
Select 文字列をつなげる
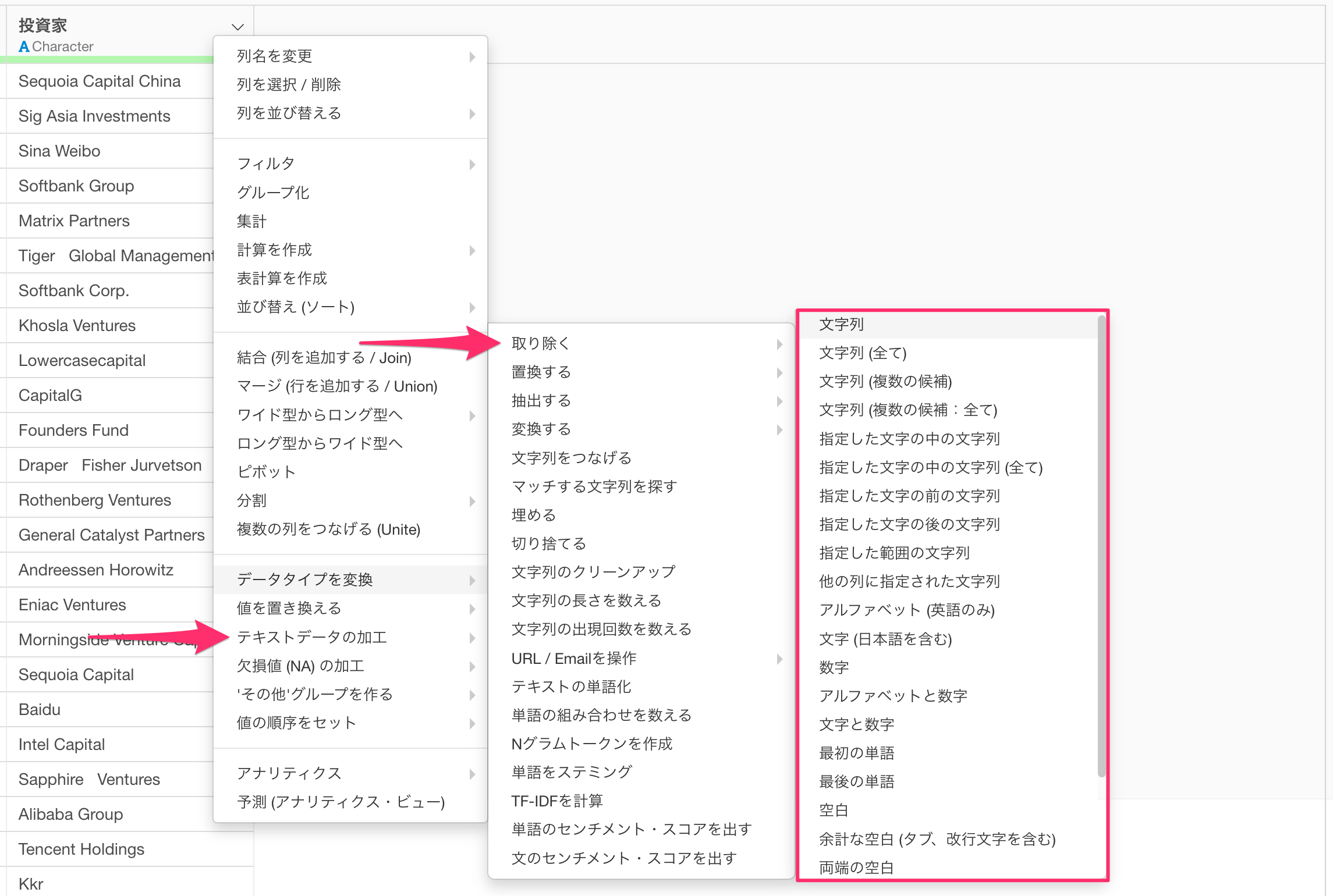coord(641,458)
